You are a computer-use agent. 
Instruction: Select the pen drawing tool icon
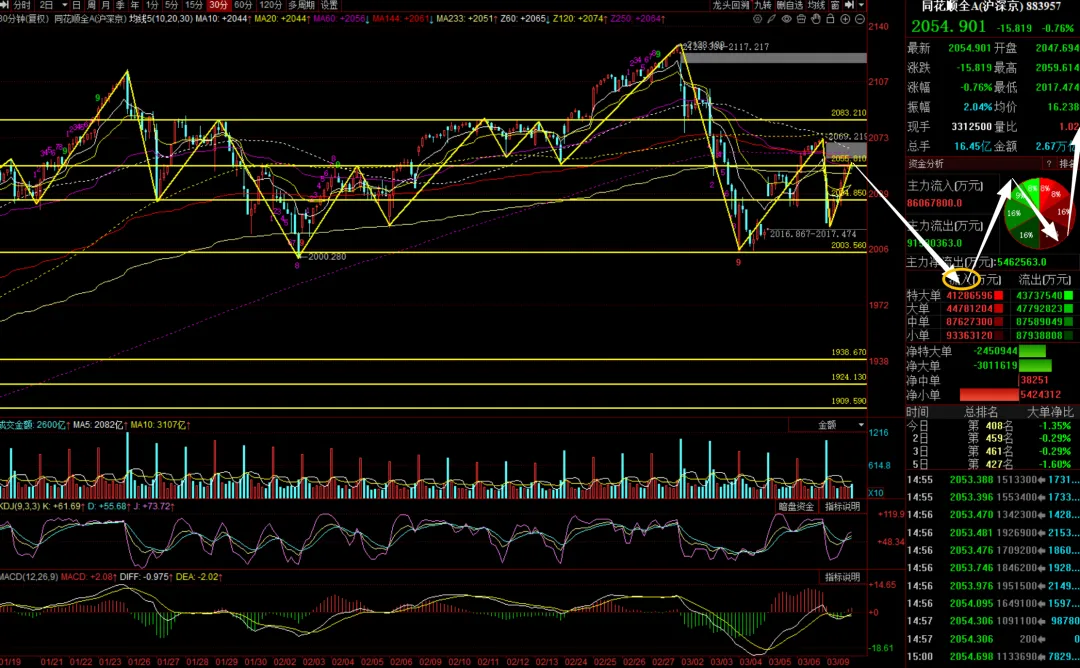click(771, 19)
